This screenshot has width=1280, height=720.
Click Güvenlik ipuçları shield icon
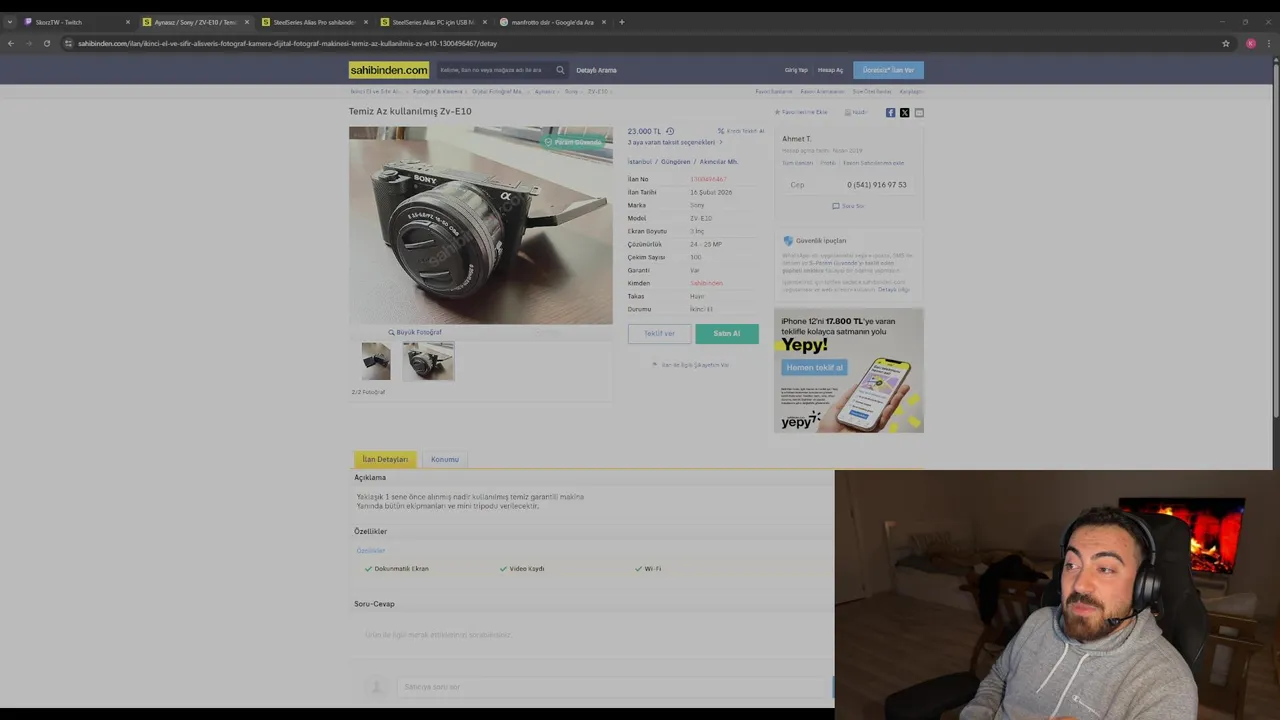(788, 241)
